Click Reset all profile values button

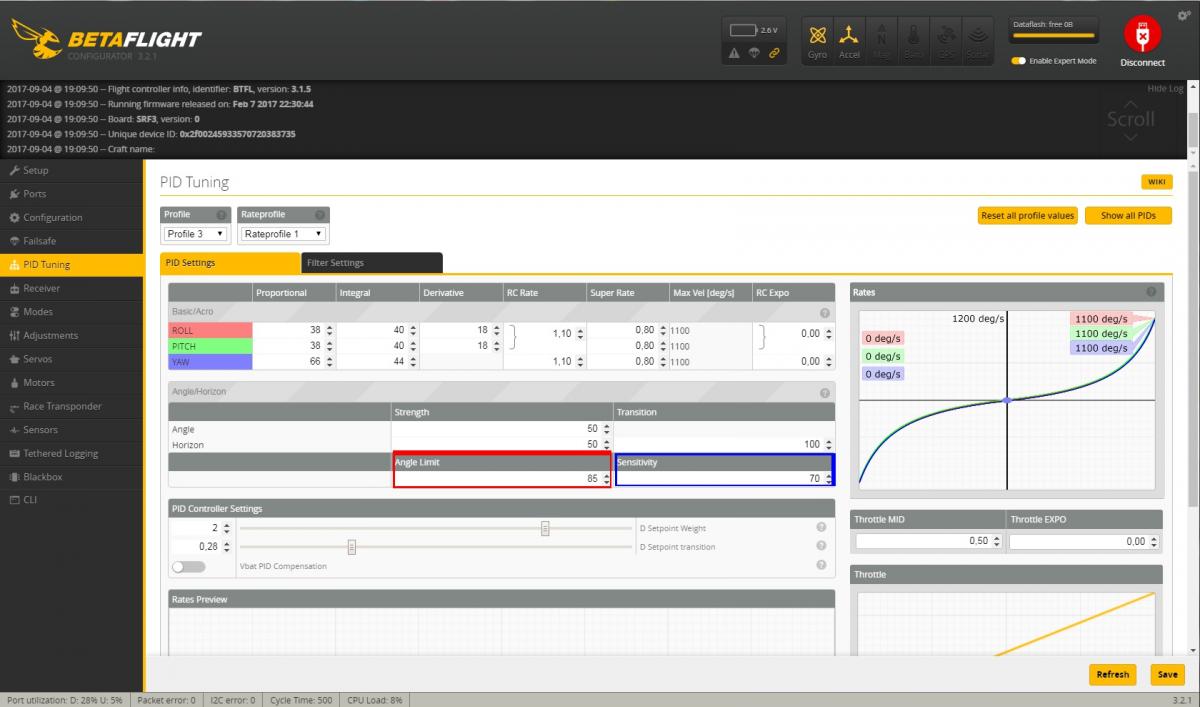pos(1027,215)
